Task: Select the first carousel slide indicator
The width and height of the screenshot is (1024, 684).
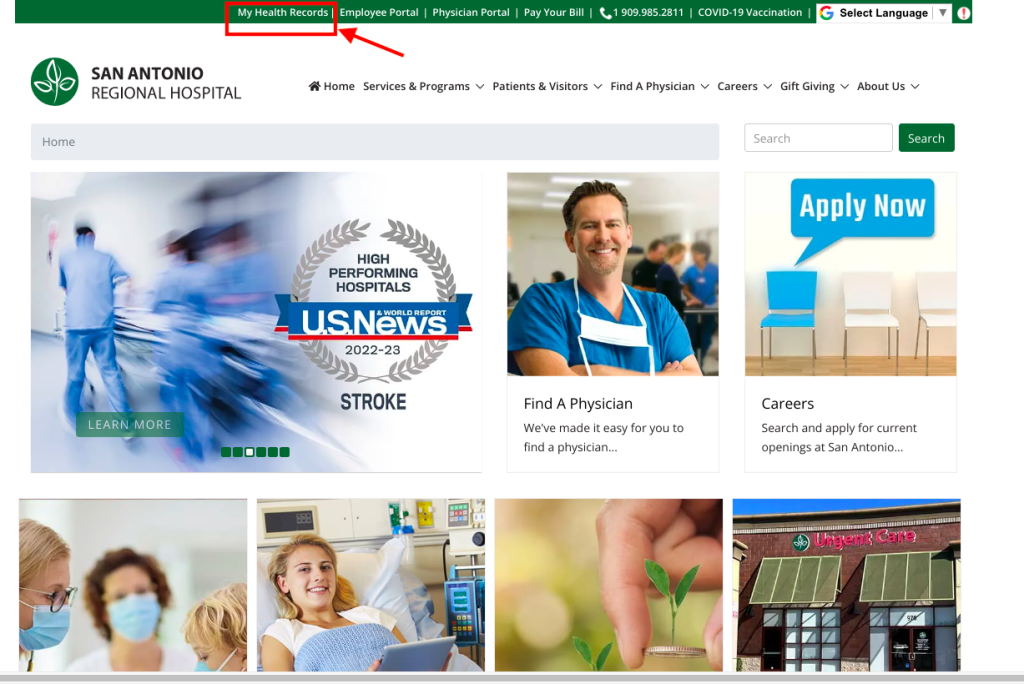Action: 226,452
